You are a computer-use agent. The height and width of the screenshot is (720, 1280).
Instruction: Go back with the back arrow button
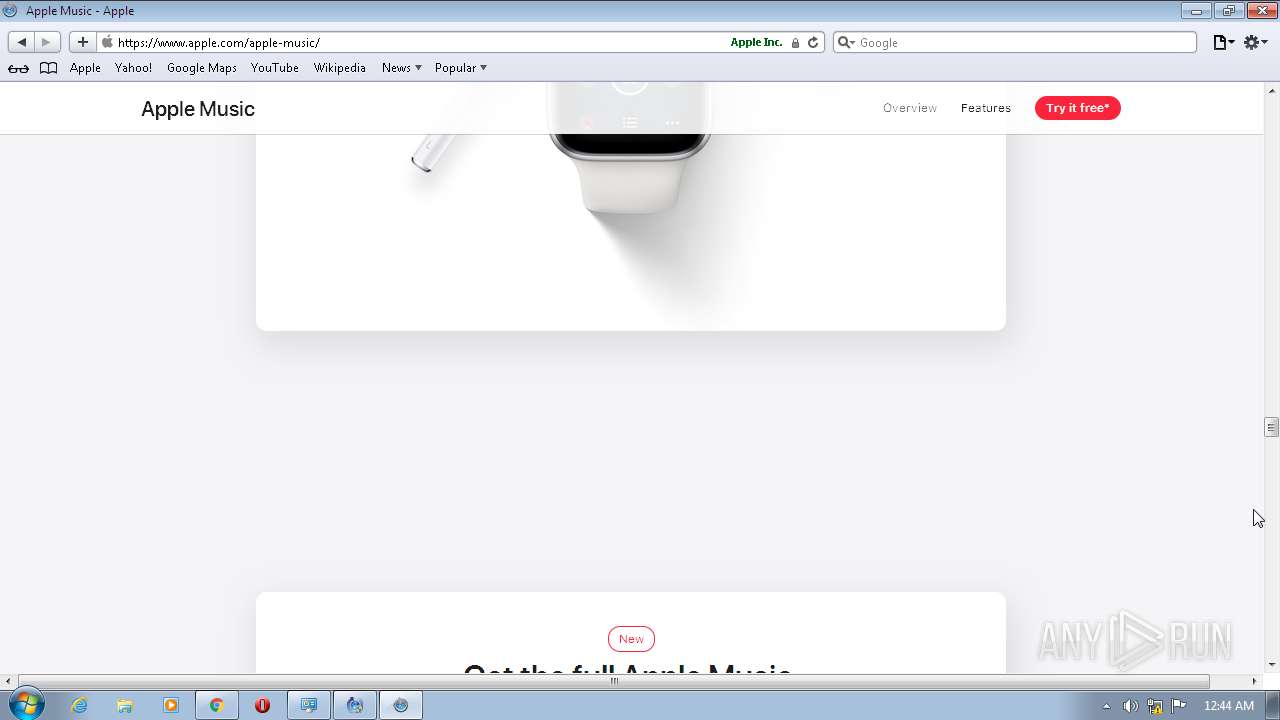coord(22,42)
